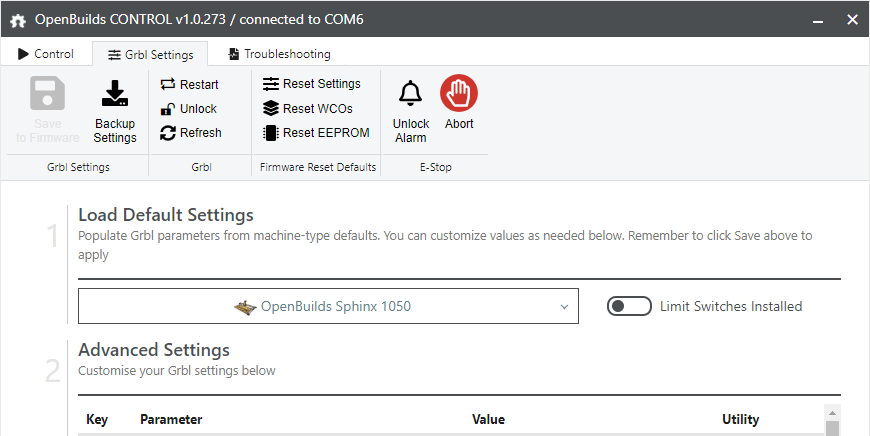Image resolution: width=870 pixels, height=436 pixels.
Task: Click the Utility column header
Action: pyautogui.click(x=740, y=419)
